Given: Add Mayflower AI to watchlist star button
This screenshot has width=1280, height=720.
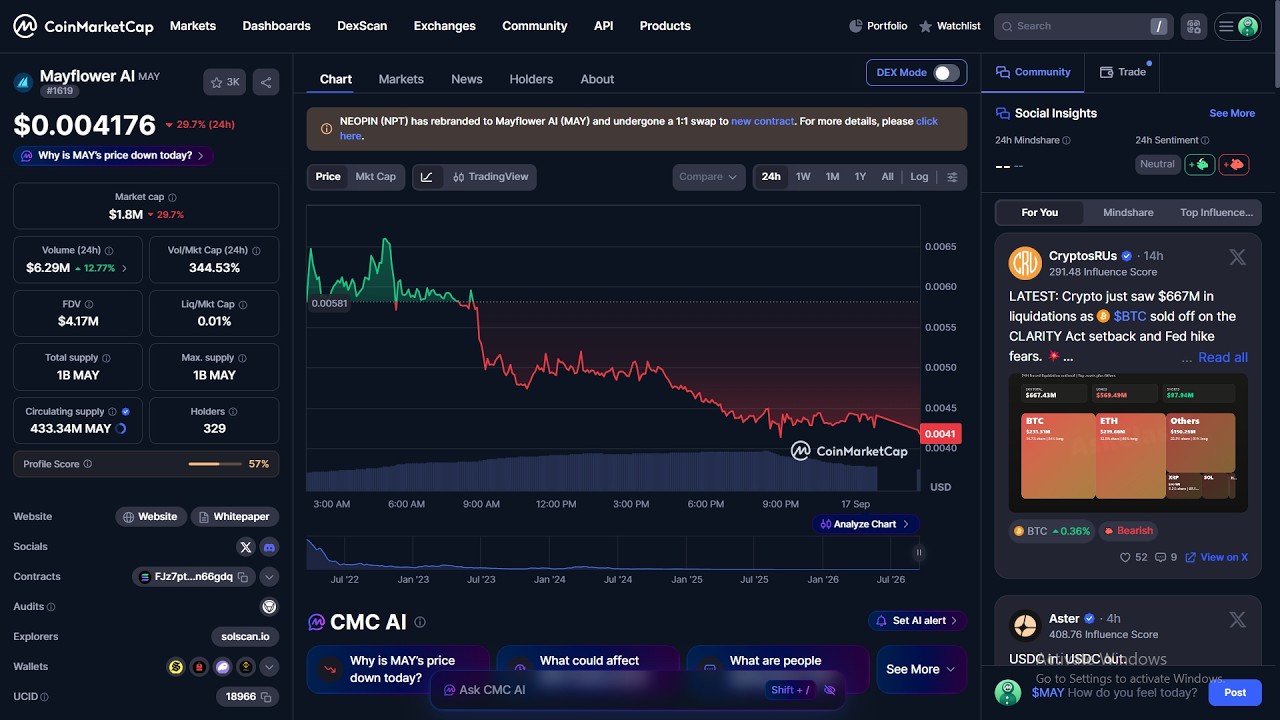Looking at the screenshot, I should click(x=225, y=82).
